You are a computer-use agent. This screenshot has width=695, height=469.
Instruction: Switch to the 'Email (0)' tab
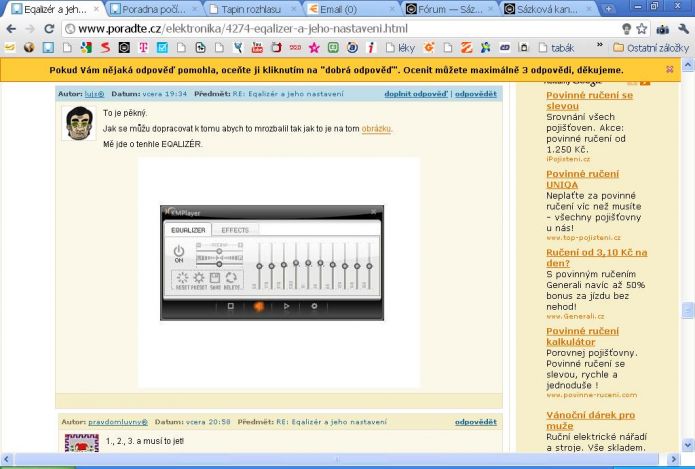coord(350,9)
